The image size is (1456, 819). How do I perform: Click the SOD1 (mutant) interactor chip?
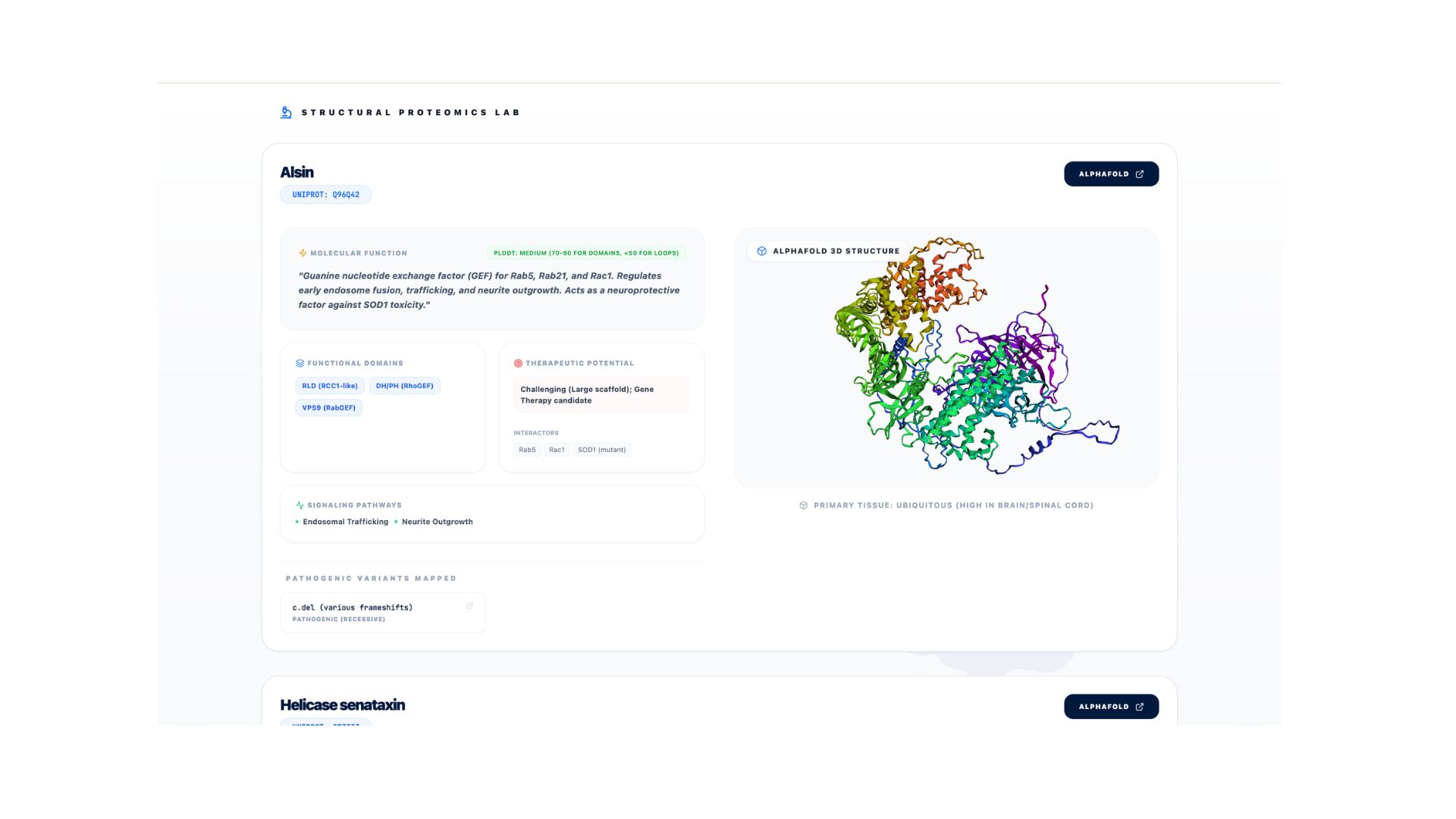pos(602,450)
